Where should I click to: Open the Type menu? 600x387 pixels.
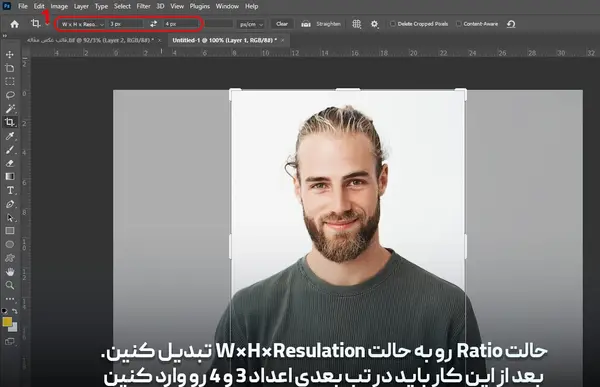101,6
